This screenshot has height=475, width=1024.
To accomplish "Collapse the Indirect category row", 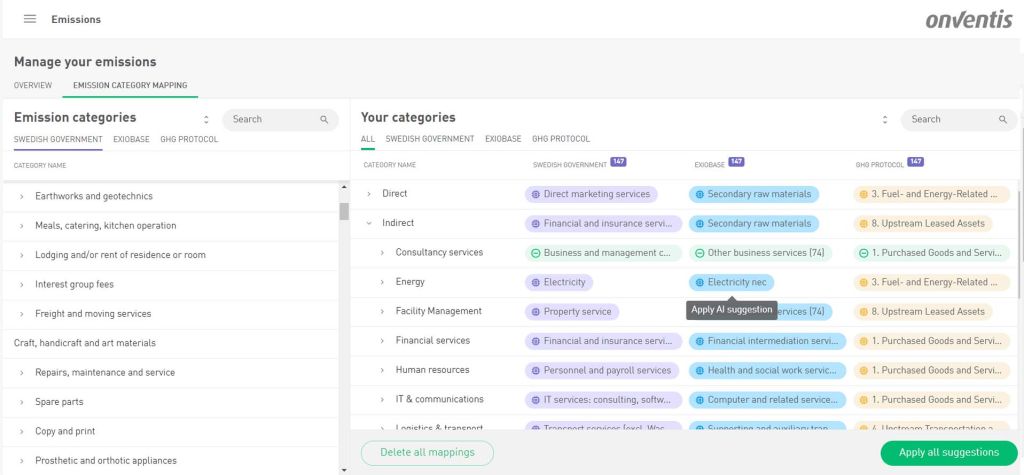I will click(x=369, y=224).
